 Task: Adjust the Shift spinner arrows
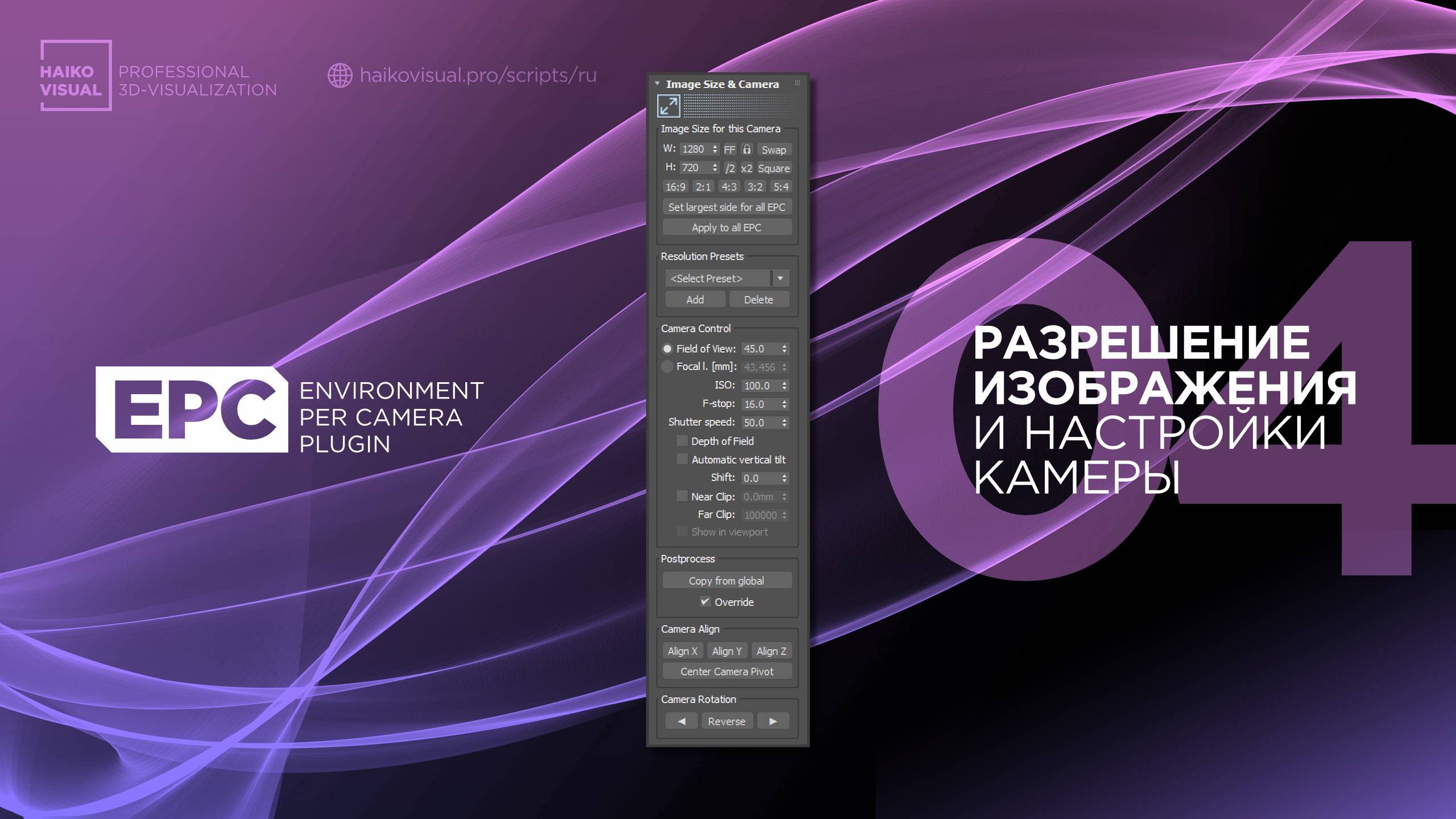[785, 478]
